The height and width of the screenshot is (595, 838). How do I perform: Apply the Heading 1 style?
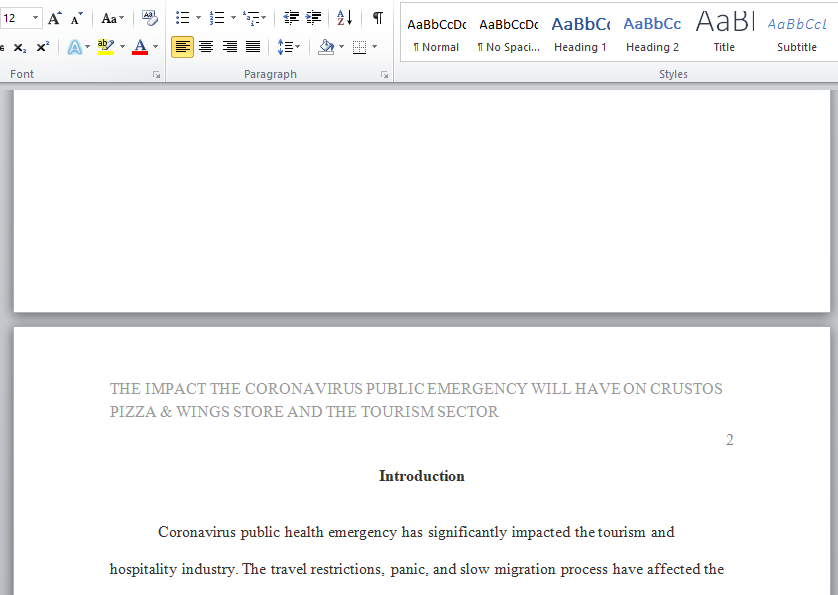(580, 35)
